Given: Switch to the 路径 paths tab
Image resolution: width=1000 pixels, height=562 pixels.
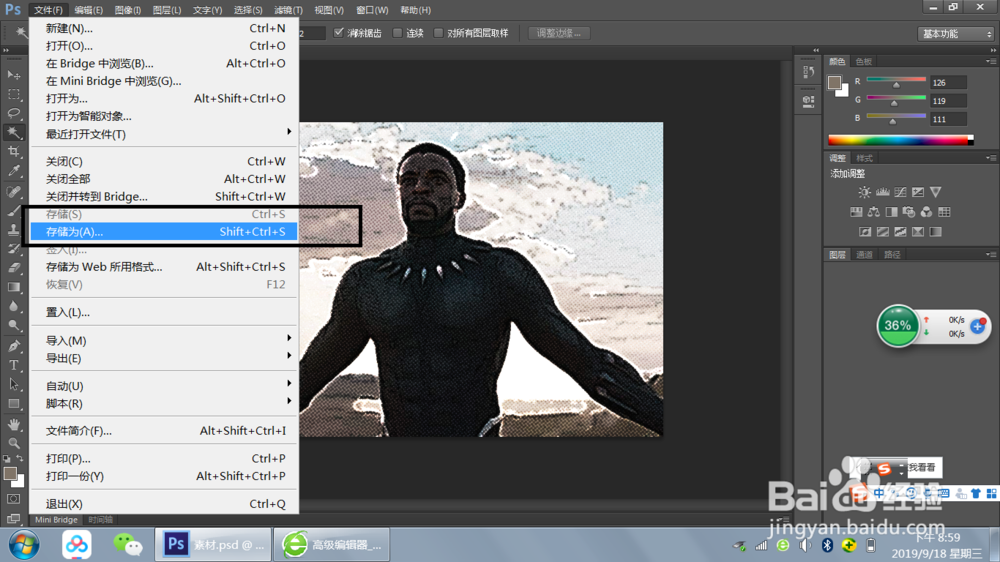Looking at the screenshot, I should click(892, 255).
